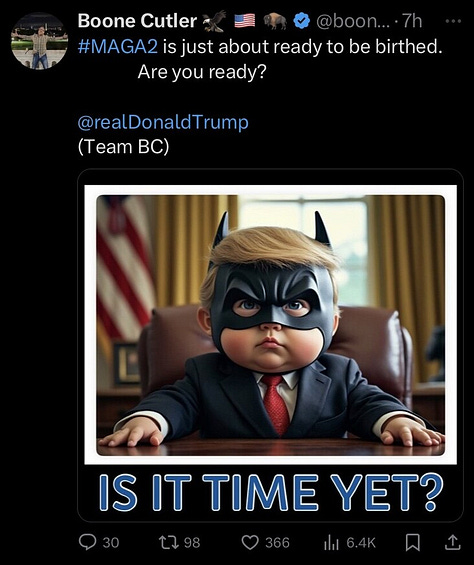Bookmark this post
The height and width of the screenshot is (565, 474).
coord(412,542)
